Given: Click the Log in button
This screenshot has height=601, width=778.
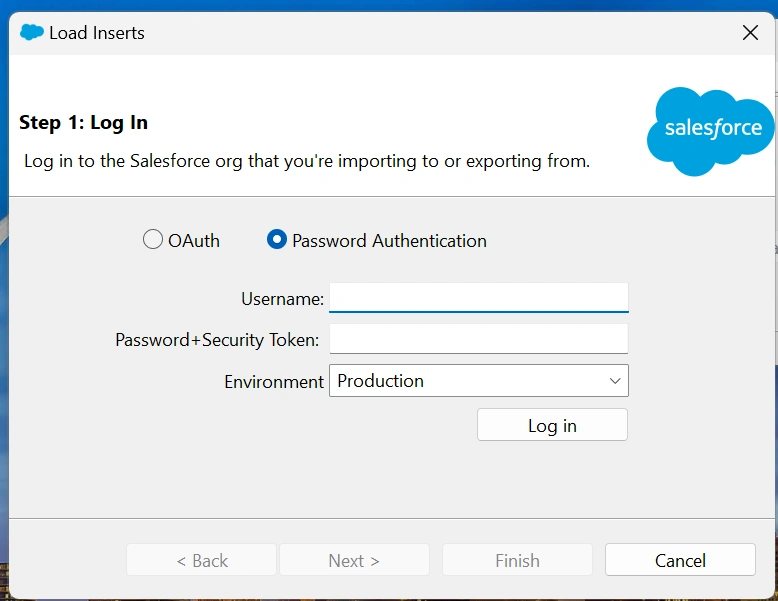Looking at the screenshot, I should (552, 425).
